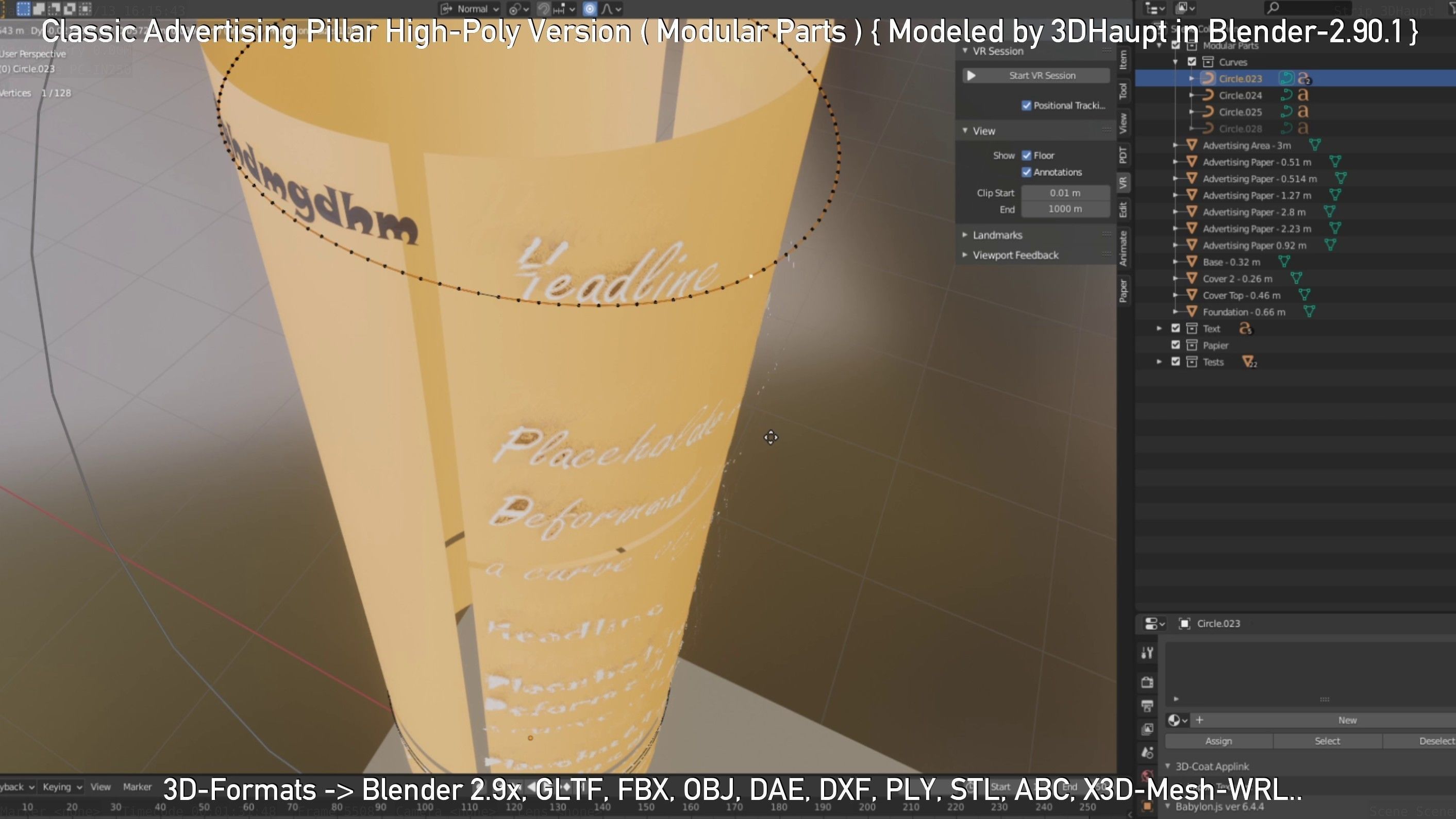
Task: Click object icon of Cover Top - 0.46 m
Action: click(x=1192, y=295)
